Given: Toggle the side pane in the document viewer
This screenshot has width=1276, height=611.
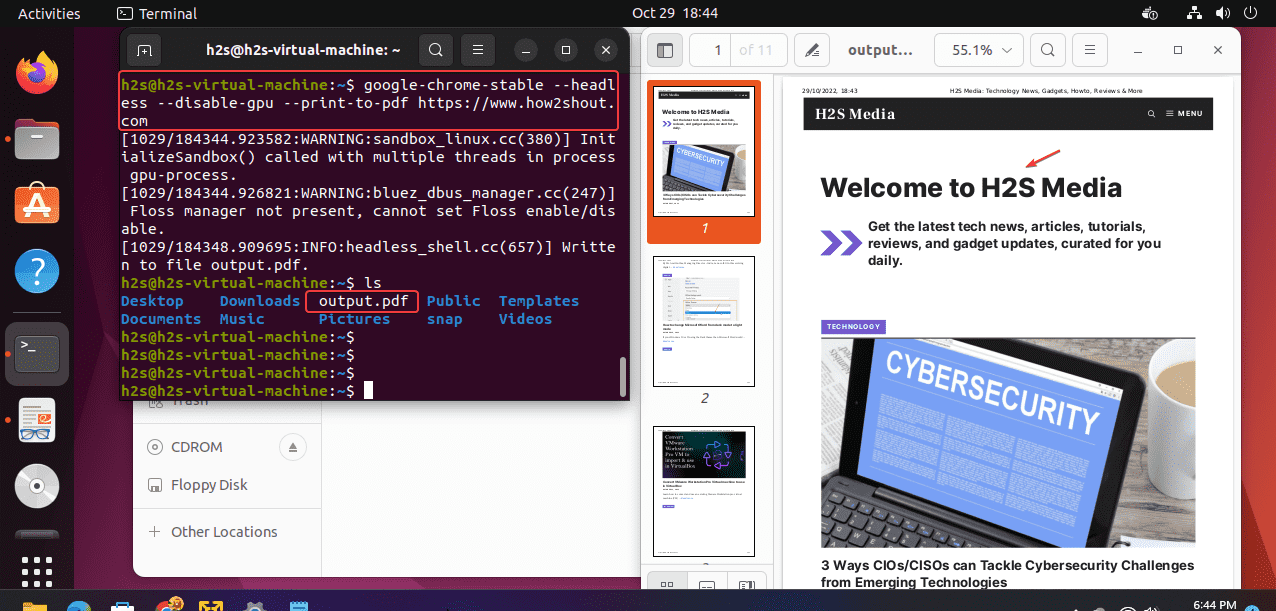Looking at the screenshot, I should (x=663, y=50).
